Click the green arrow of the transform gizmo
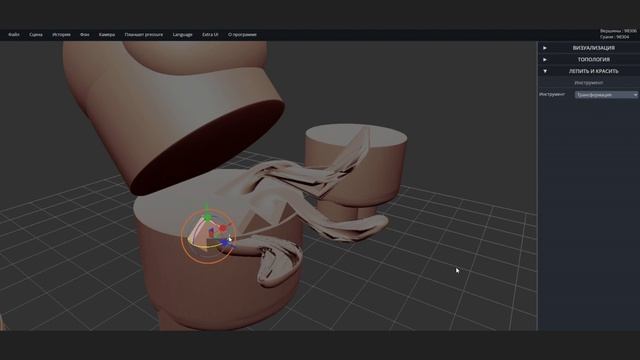 [x=207, y=216]
